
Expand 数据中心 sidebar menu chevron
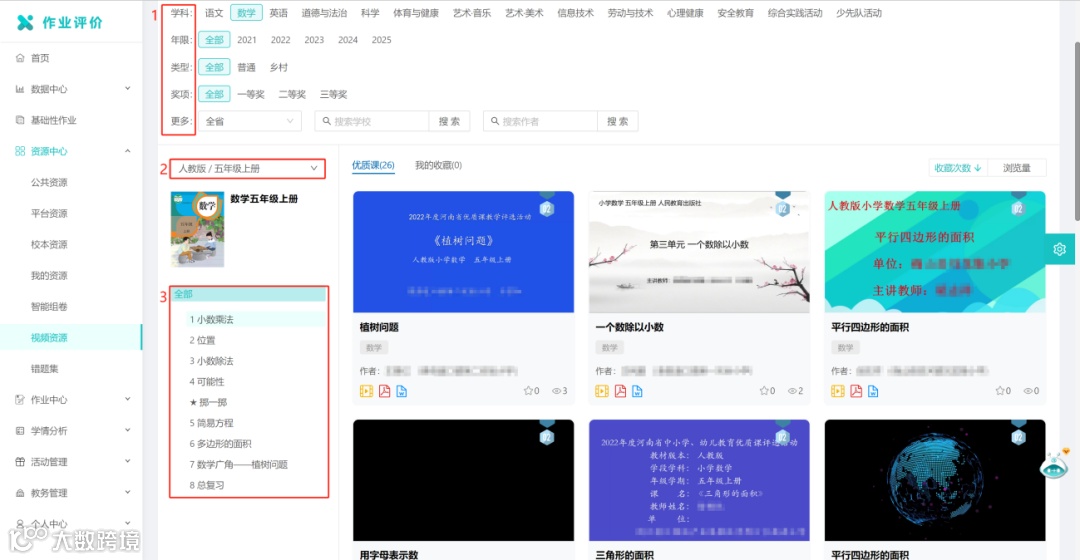127,89
